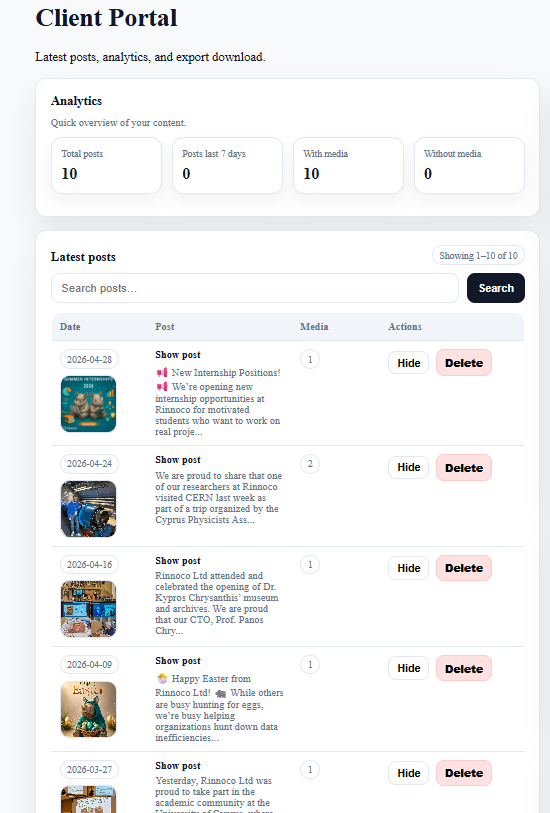Delete the 2026-03-27 university post

pyautogui.click(x=463, y=773)
